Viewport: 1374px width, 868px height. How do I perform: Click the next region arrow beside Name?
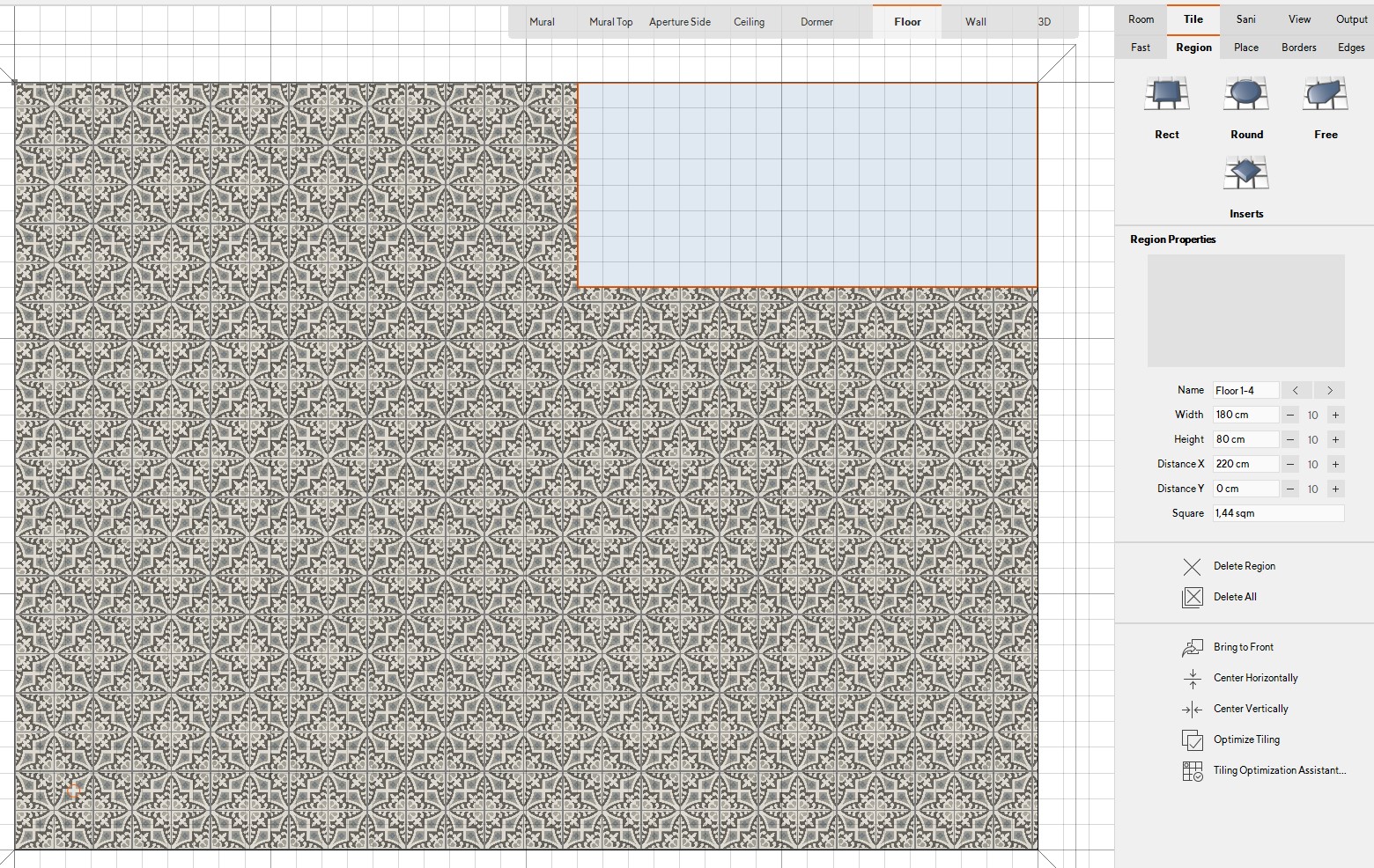pos(1329,390)
